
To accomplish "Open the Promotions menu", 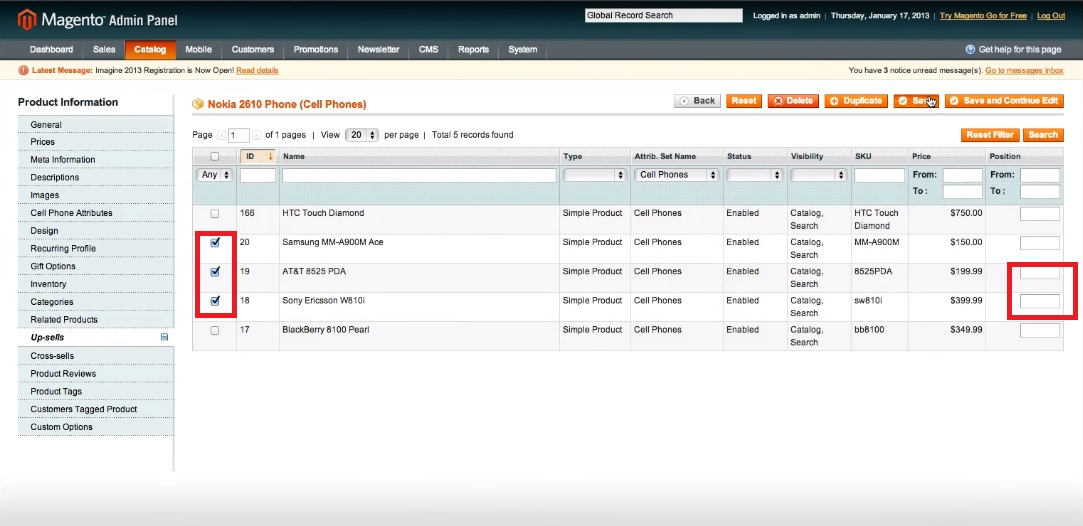I will [316, 50].
